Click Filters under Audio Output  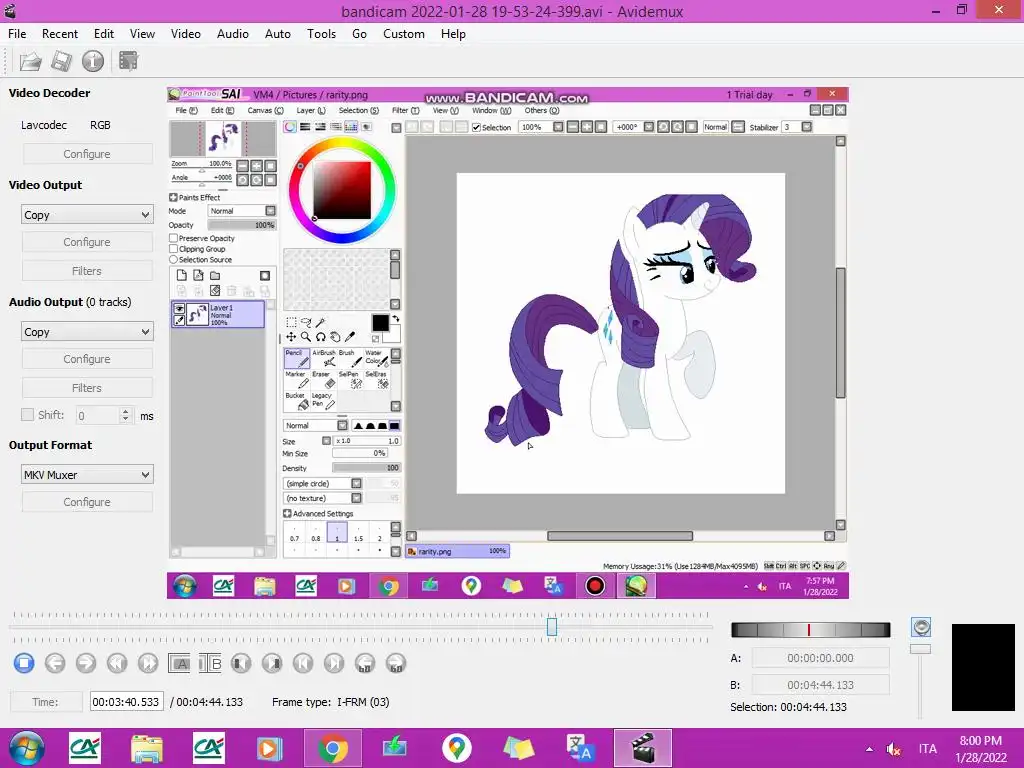pos(87,388)
